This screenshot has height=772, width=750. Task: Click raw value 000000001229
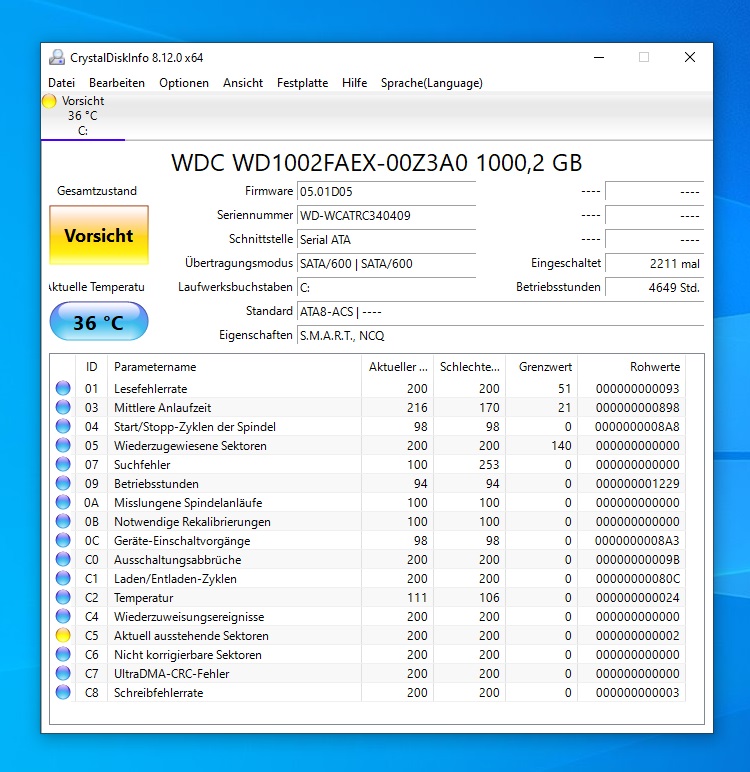click(x=637, y=484)
